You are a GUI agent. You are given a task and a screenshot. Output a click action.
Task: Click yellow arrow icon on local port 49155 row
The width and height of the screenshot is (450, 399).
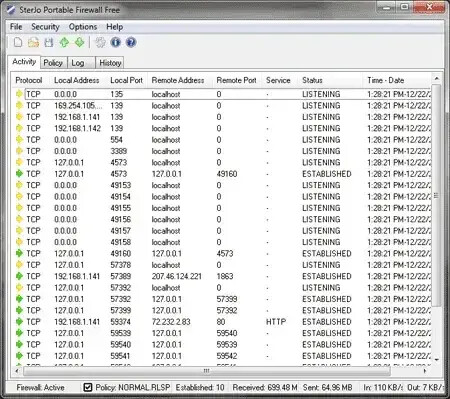pyautogui.click(x=19, y=208)
